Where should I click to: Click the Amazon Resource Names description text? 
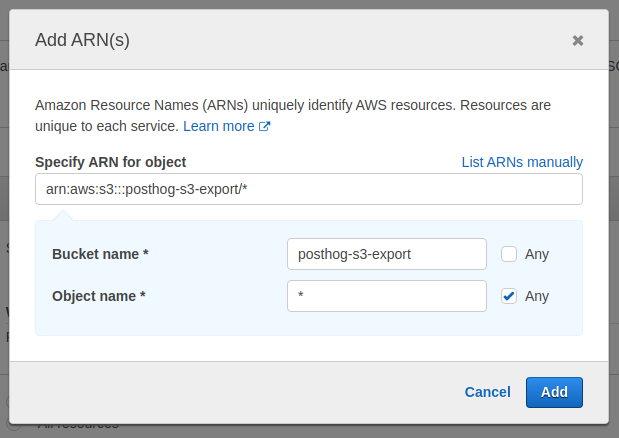point(292,105)
